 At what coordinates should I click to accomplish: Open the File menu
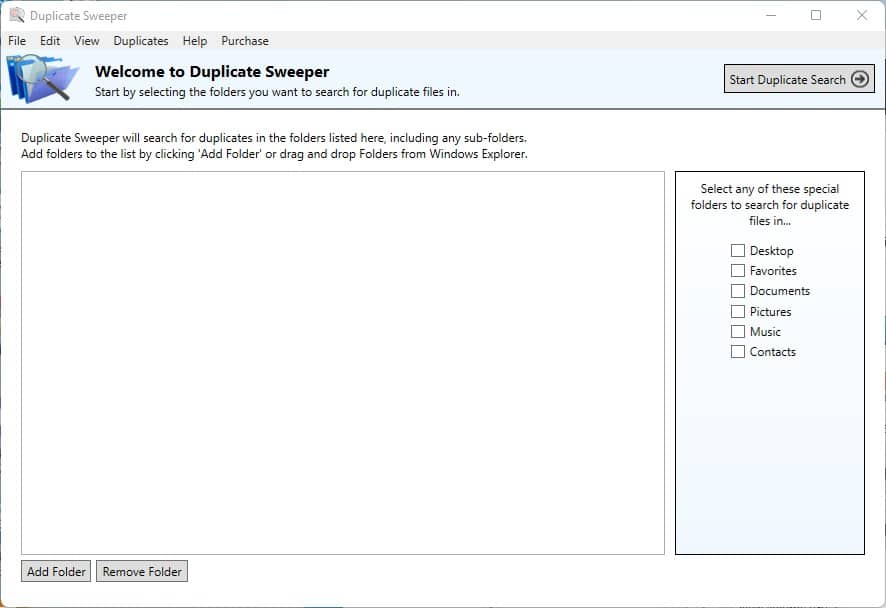pyautogui.click(x=17, y=41)
